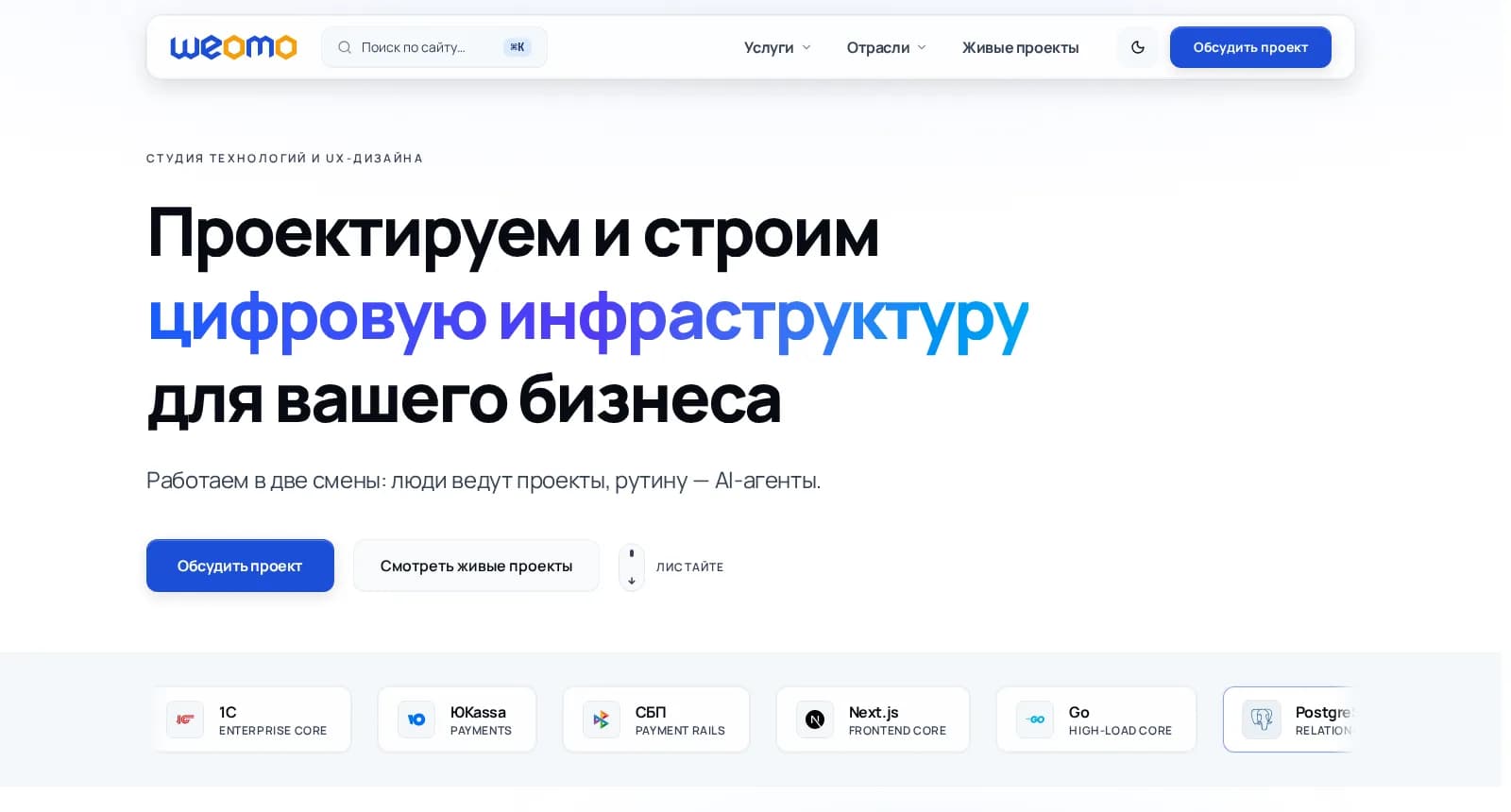This screenshot has width=1511, height=812.
Task: Expand the Услуги dropdown chevron
Action: (x=806, y=47)
